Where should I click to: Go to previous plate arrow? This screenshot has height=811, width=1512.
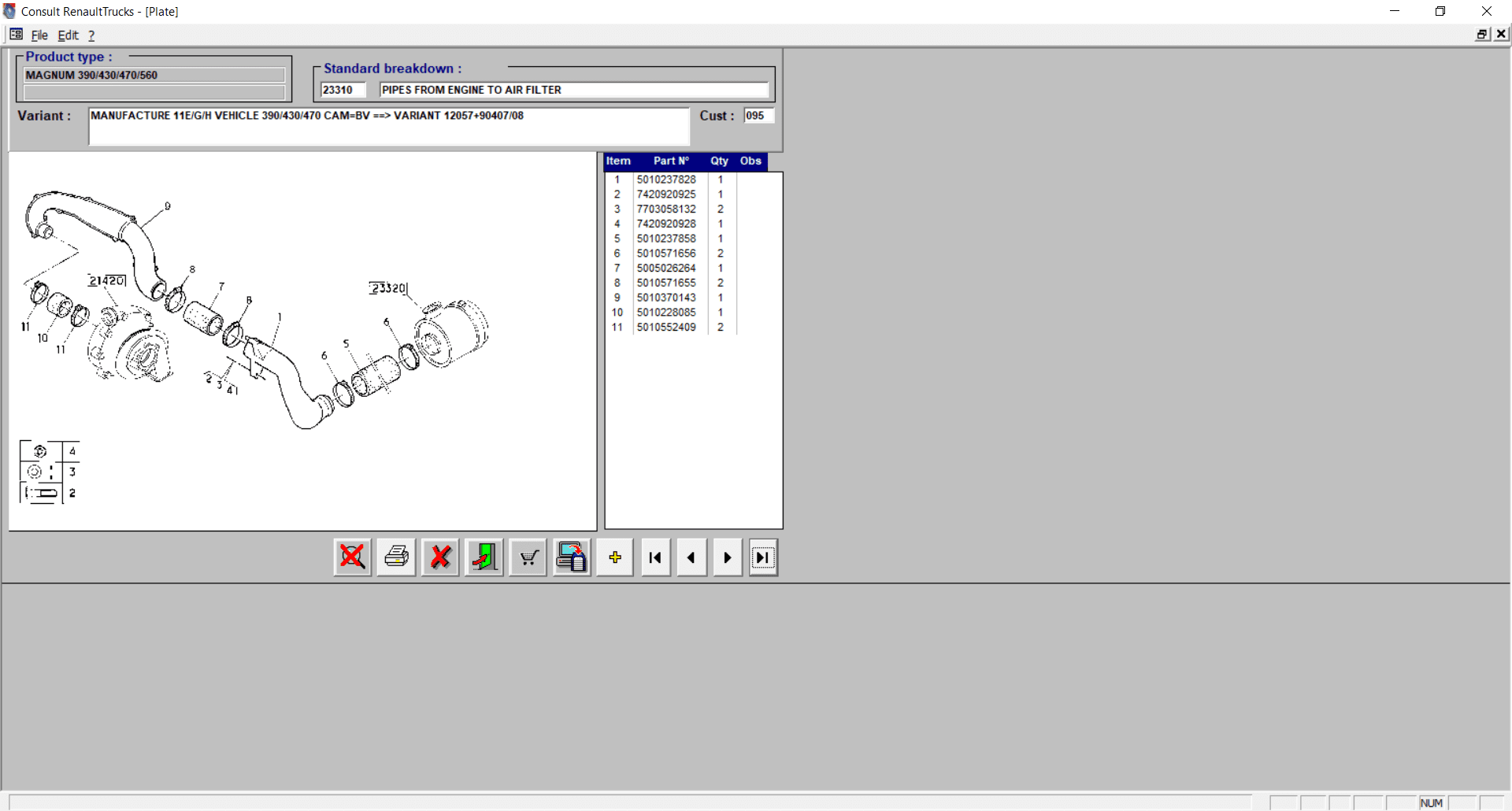click(691, 557)
